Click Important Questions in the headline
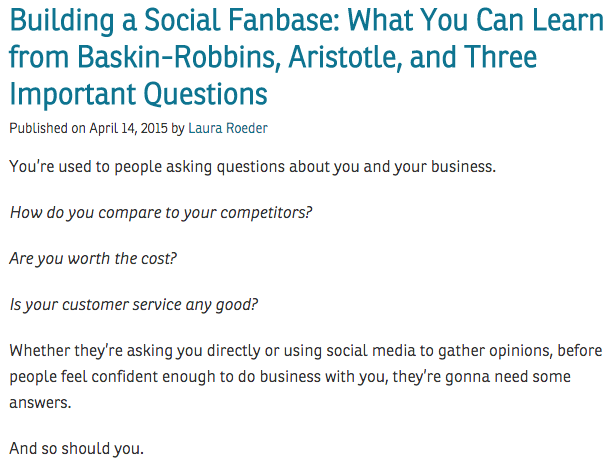Viewport: 614px width, 469px height. [138, 94]
